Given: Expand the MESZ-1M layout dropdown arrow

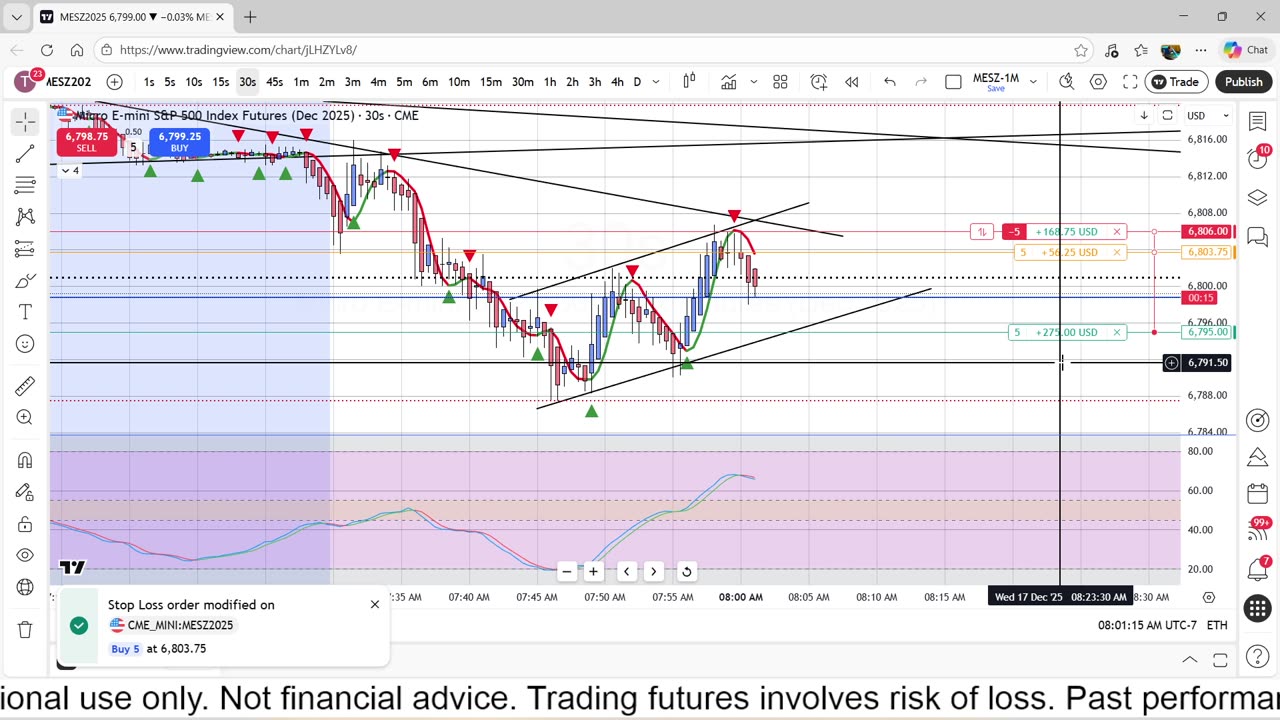Looking at the screenshot, I should point(1034,82).
